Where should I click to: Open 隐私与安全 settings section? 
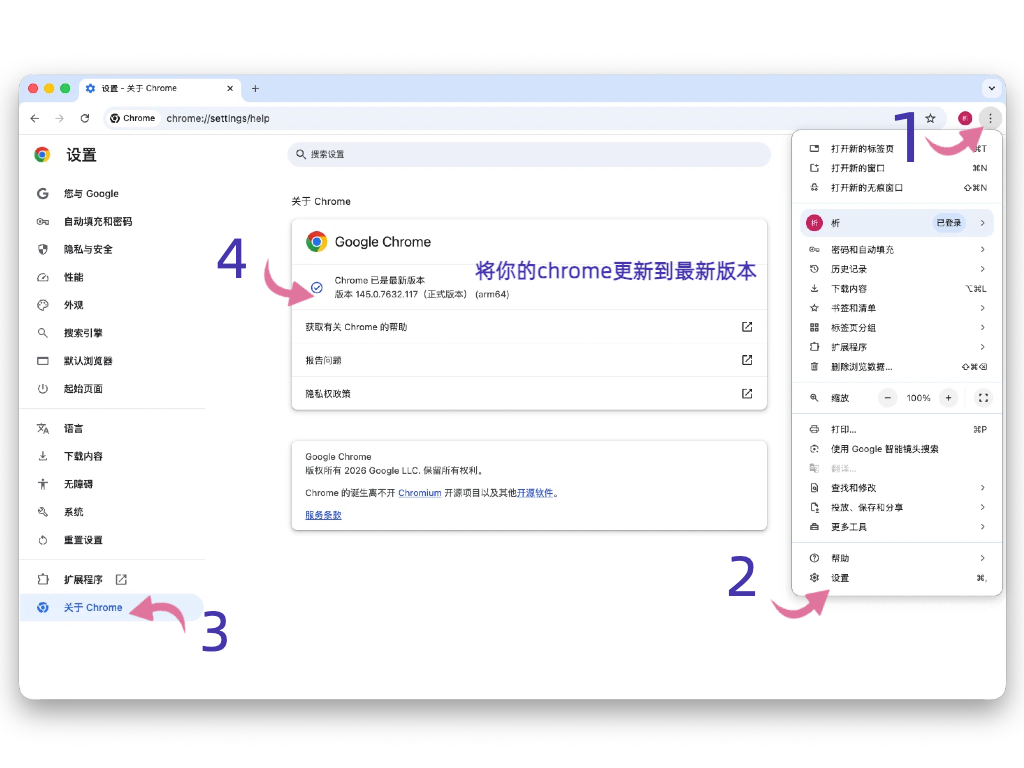point(88,249)
